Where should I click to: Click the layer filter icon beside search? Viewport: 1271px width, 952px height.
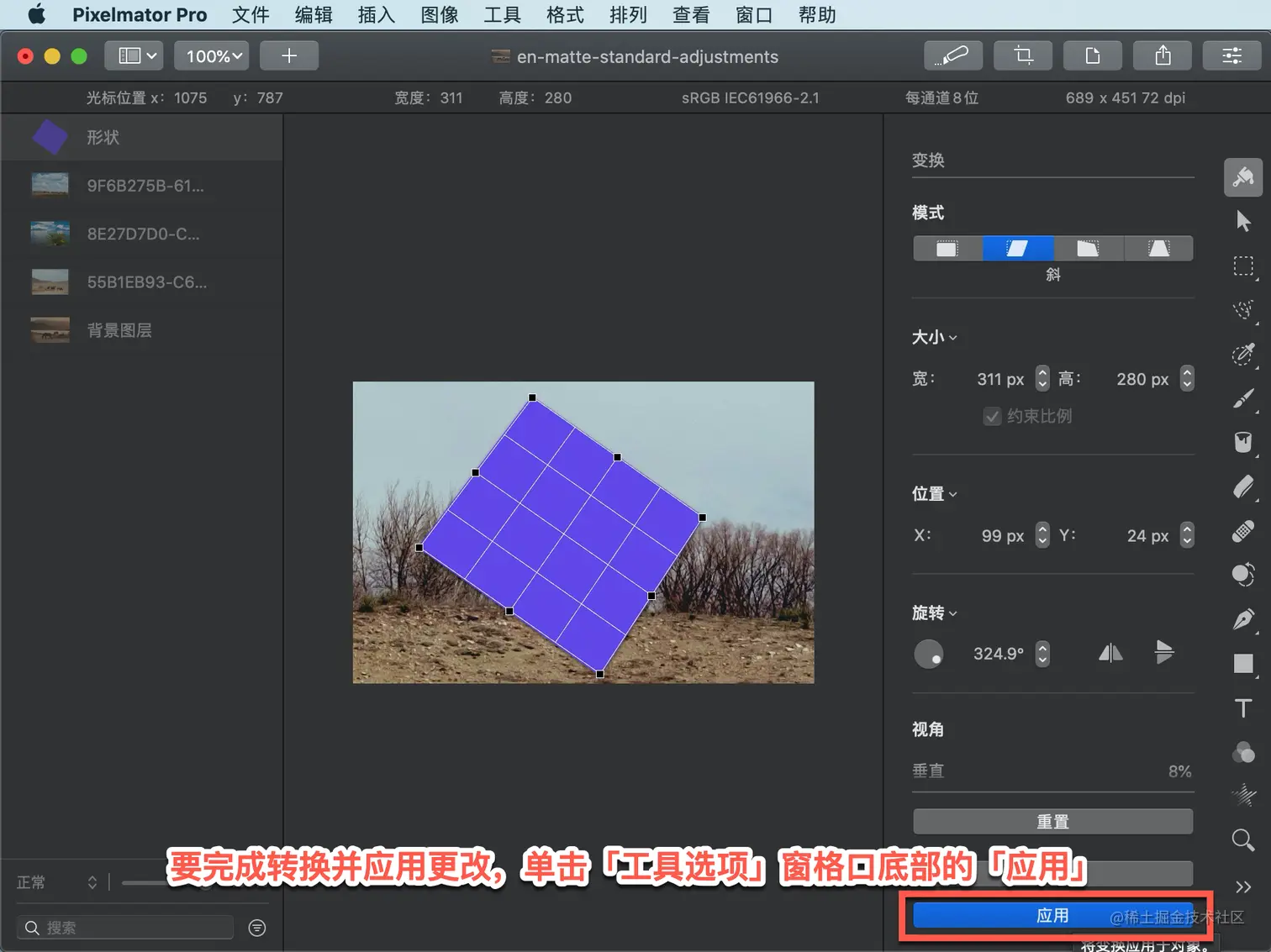257,928
